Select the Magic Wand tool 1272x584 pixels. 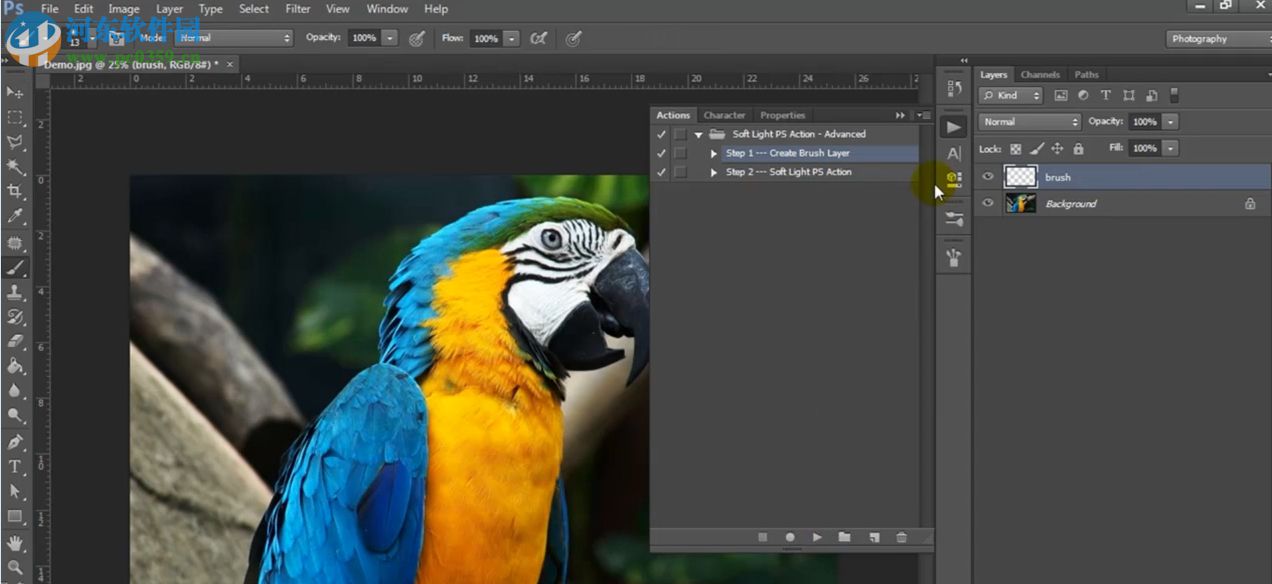(15, 166)
